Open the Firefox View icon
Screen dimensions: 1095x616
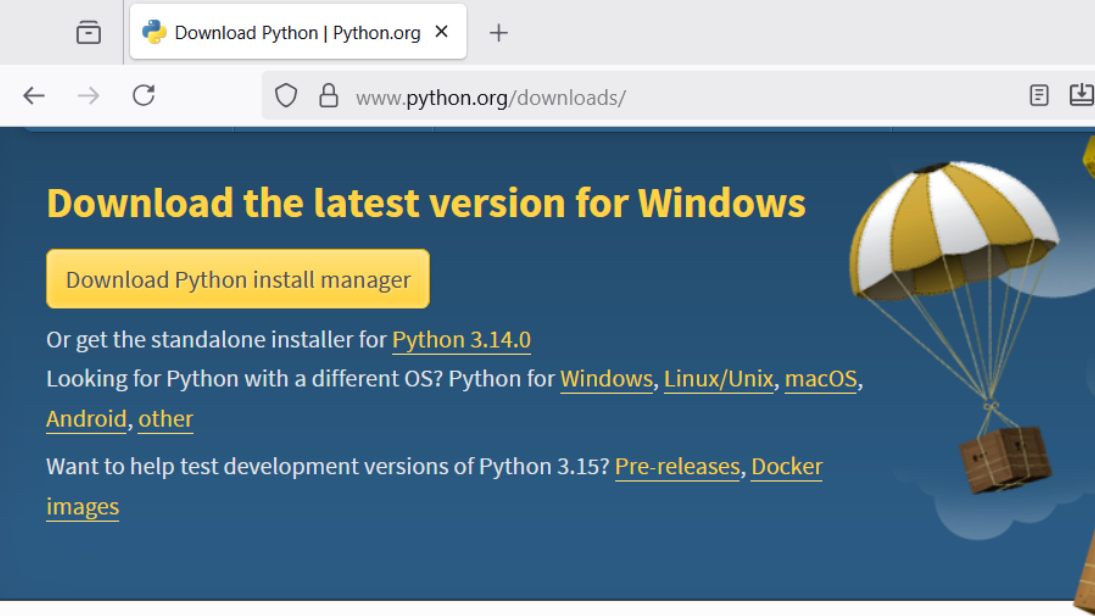pyautogui.click(x=89, y=33)
